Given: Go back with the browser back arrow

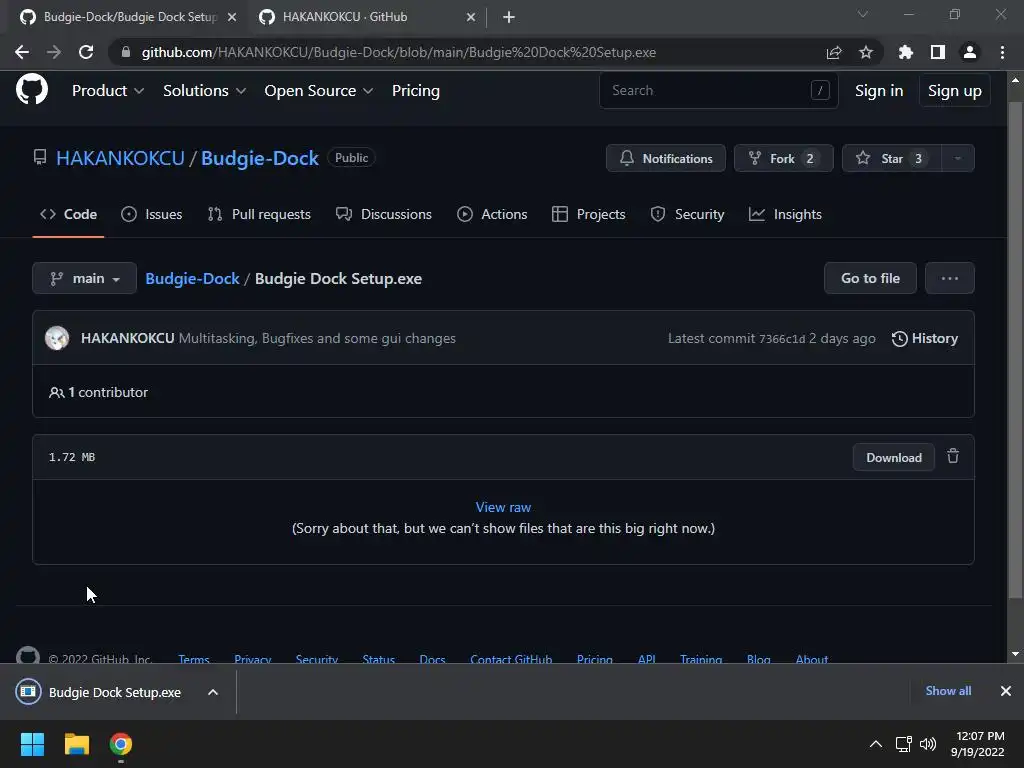Looking at the screenshot, I should pos(22,52).
